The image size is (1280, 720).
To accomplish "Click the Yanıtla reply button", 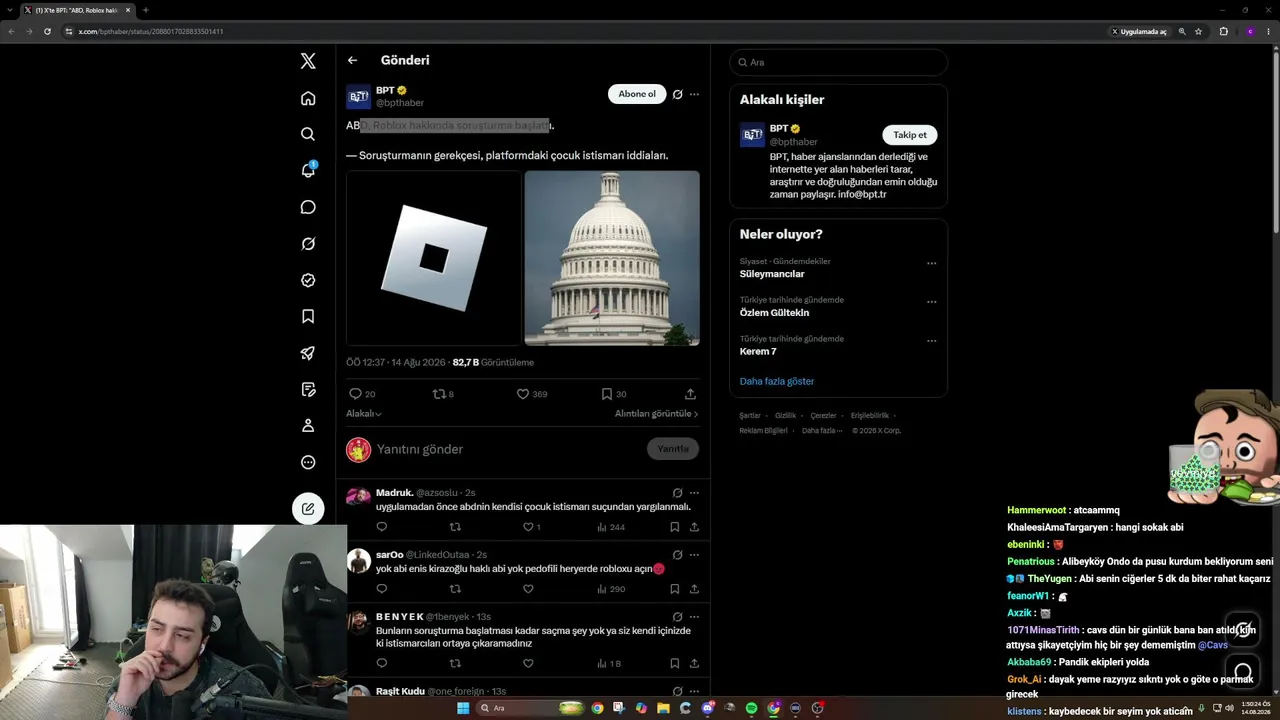I will point(673,449).
